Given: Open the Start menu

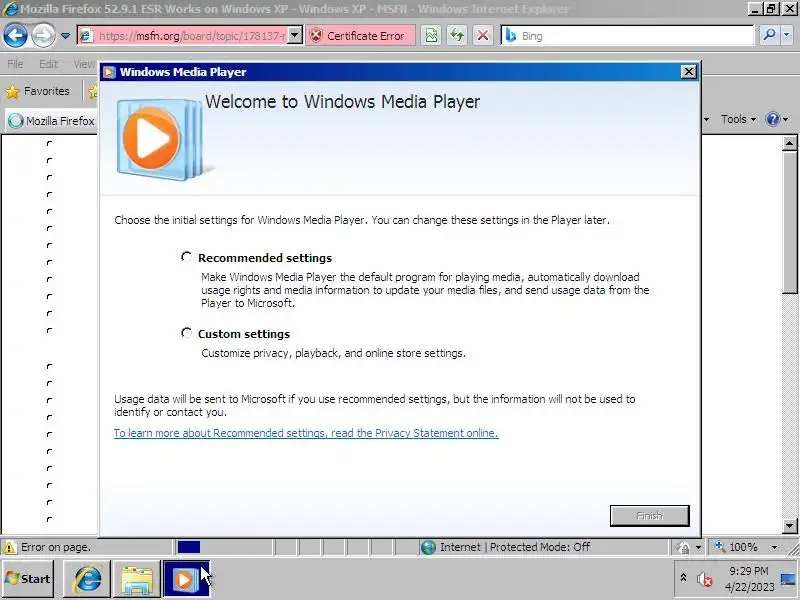Looking at the screenshot, I should 28,579.
